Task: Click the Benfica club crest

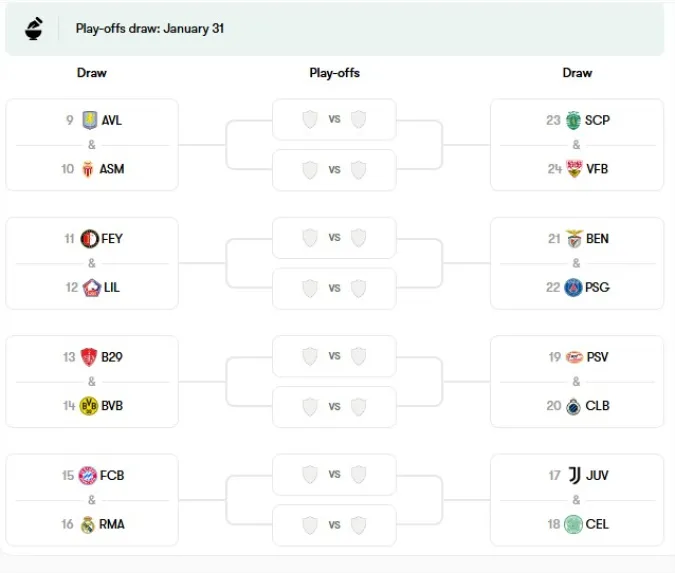Action: tap(574, 239)
